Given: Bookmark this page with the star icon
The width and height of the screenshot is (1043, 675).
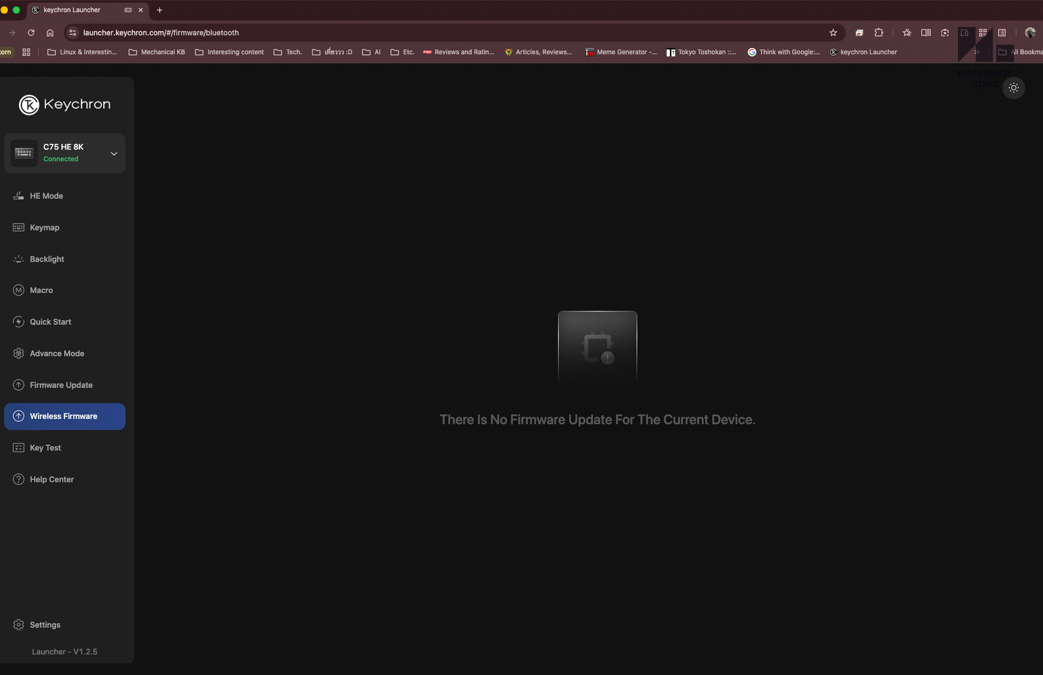Looking at the screenshot, I should (833, 33).
